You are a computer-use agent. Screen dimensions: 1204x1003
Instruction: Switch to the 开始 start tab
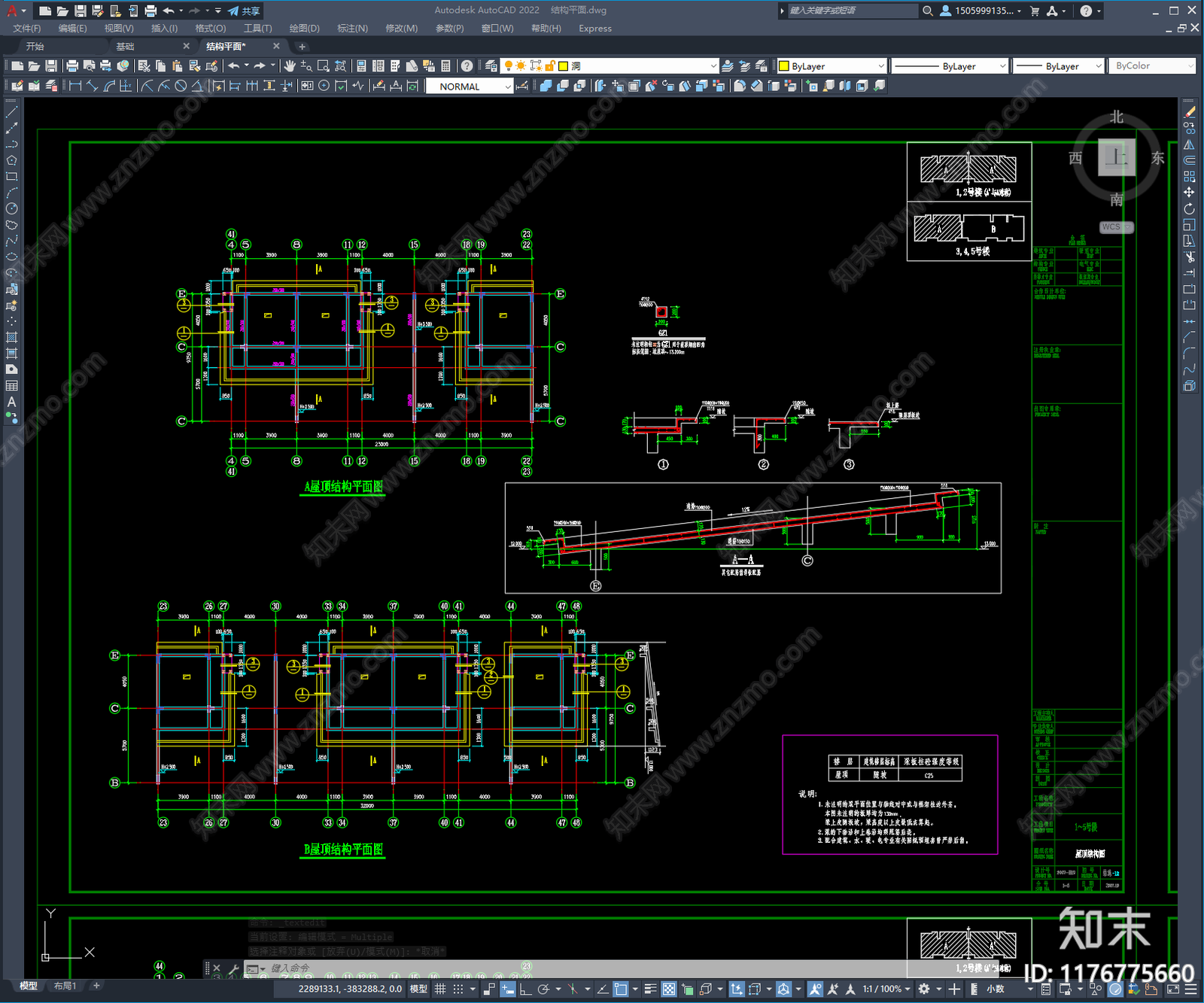coord(35,47)
